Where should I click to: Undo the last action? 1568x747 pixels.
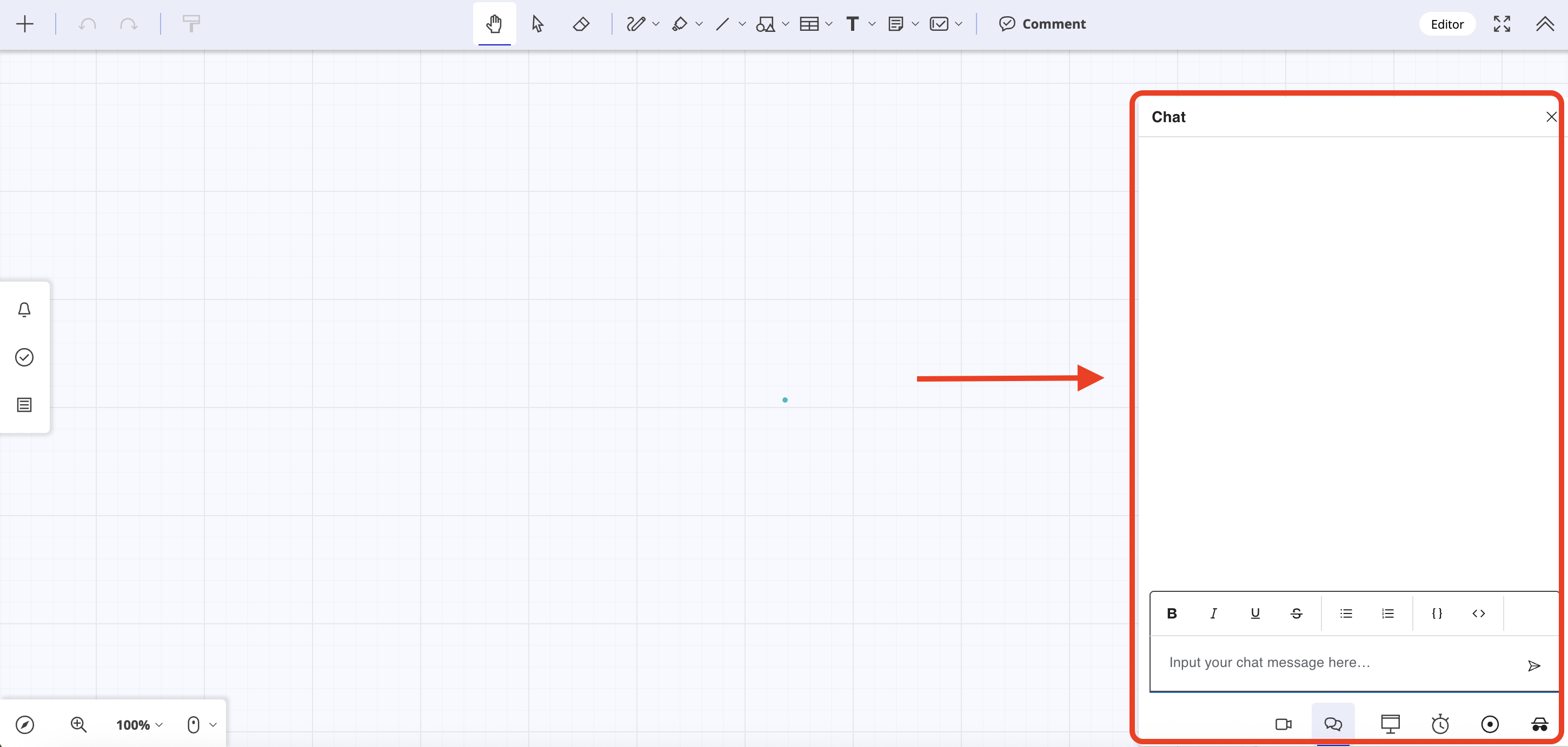pyautogui.click(x=88, y=24)
